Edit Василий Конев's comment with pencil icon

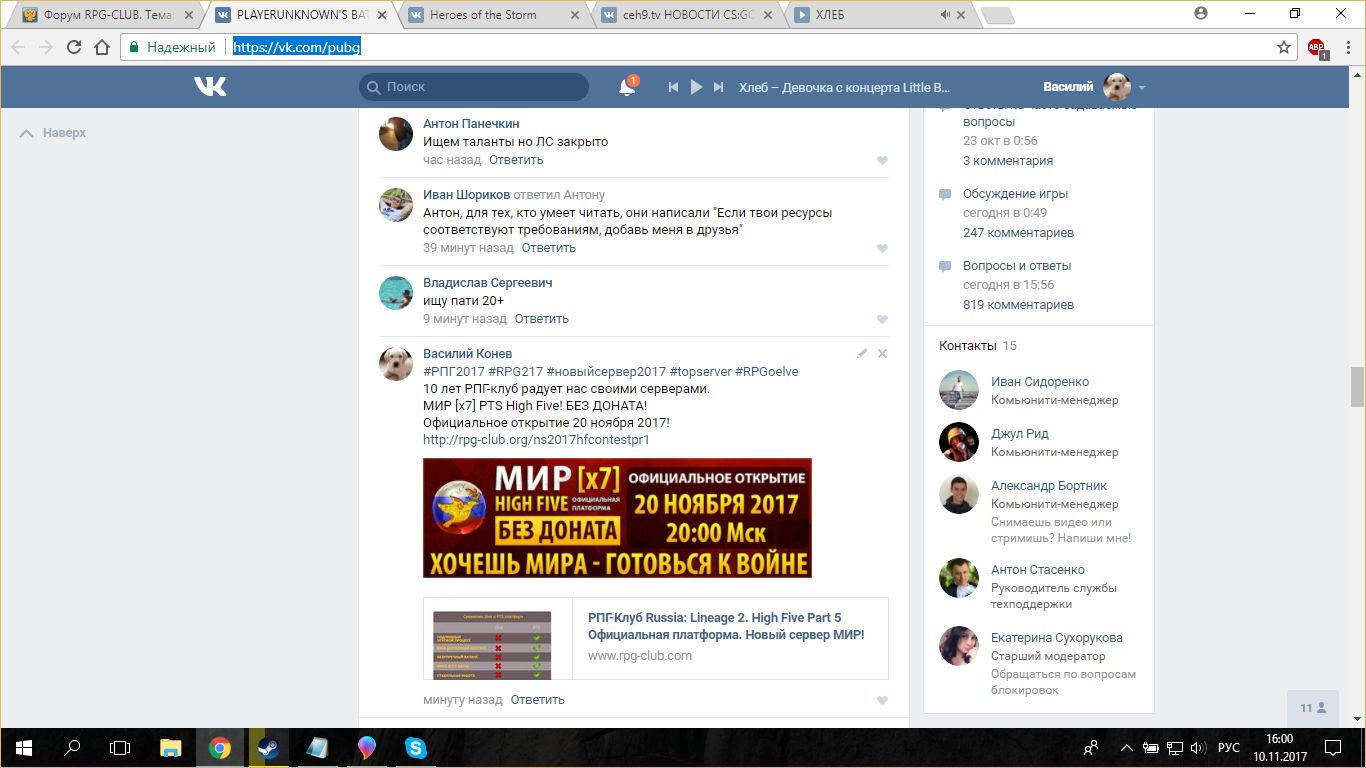(x=862, y=354)
